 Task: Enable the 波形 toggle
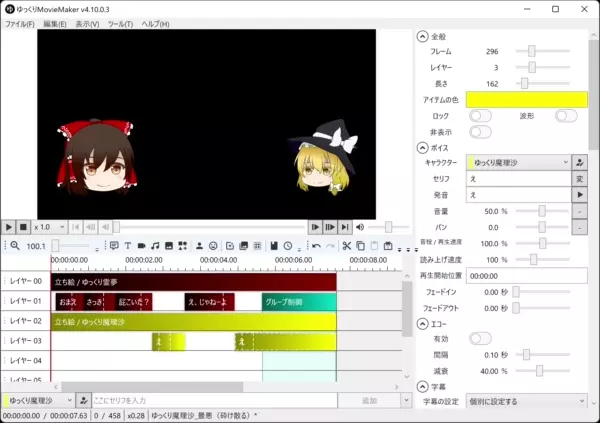[x=566, y=116]
